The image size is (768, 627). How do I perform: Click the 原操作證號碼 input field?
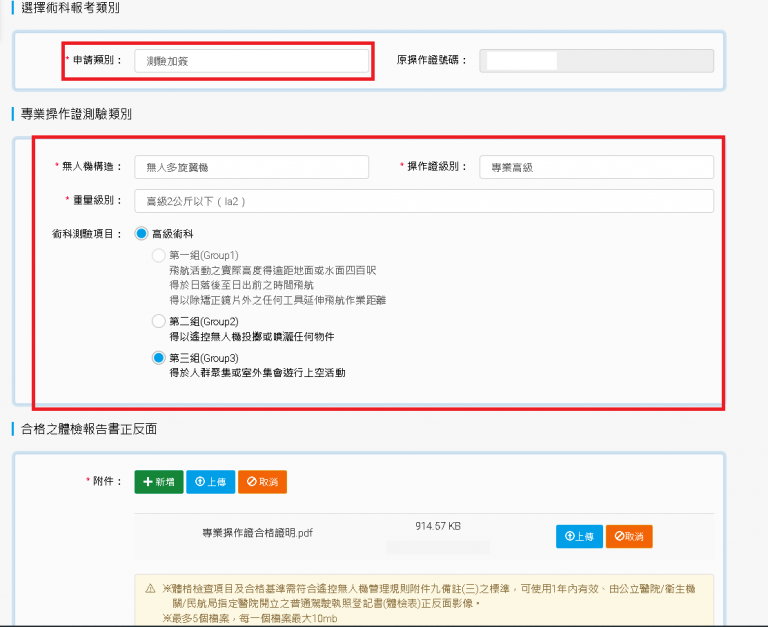click(x=596, y=61)
